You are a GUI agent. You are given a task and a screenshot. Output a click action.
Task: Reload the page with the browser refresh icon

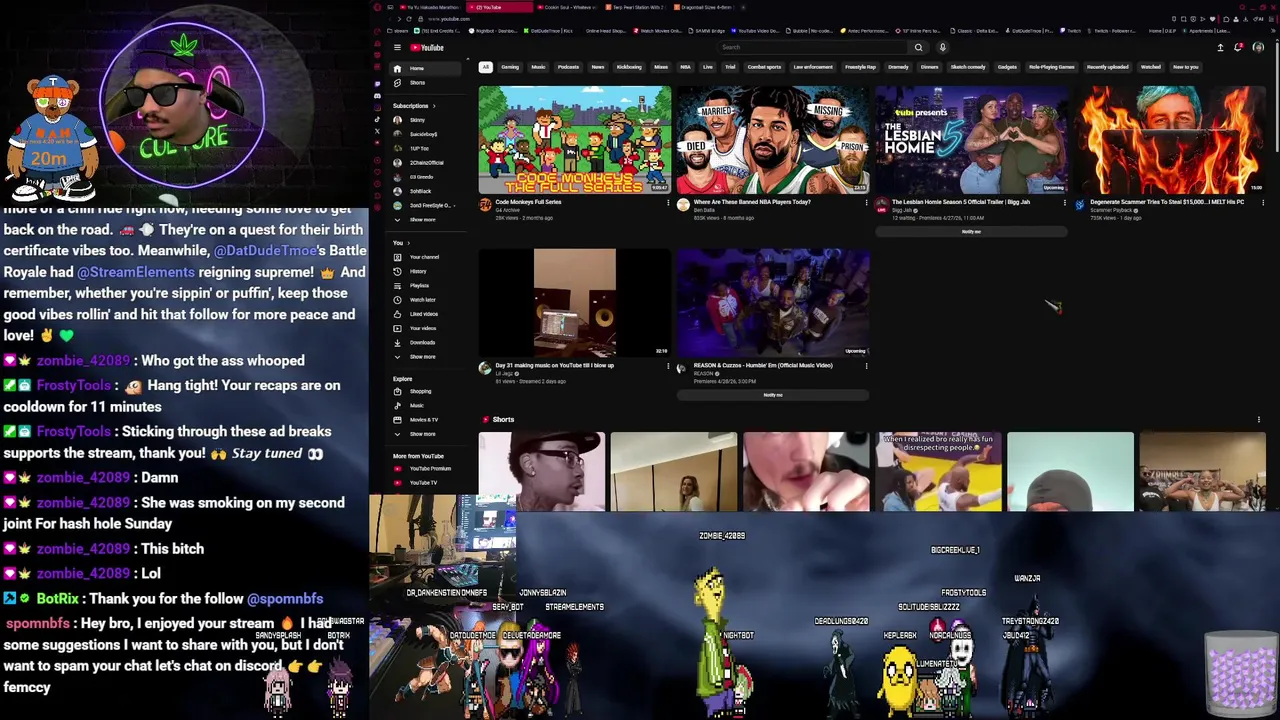point(409,19)
